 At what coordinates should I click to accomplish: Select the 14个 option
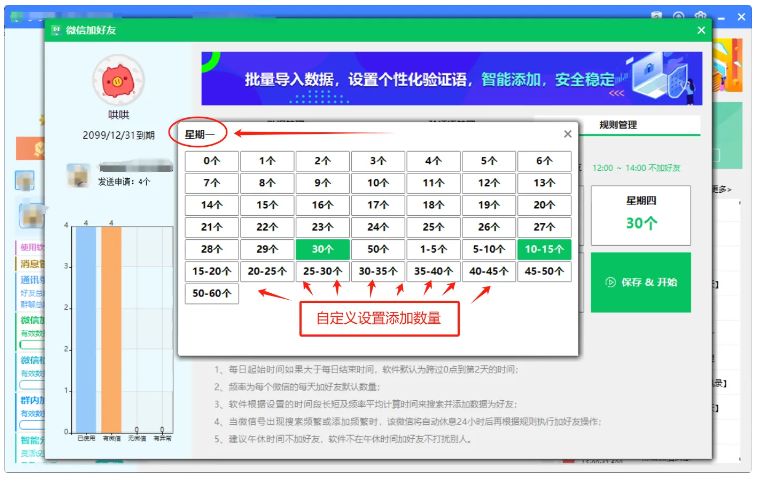211,205
